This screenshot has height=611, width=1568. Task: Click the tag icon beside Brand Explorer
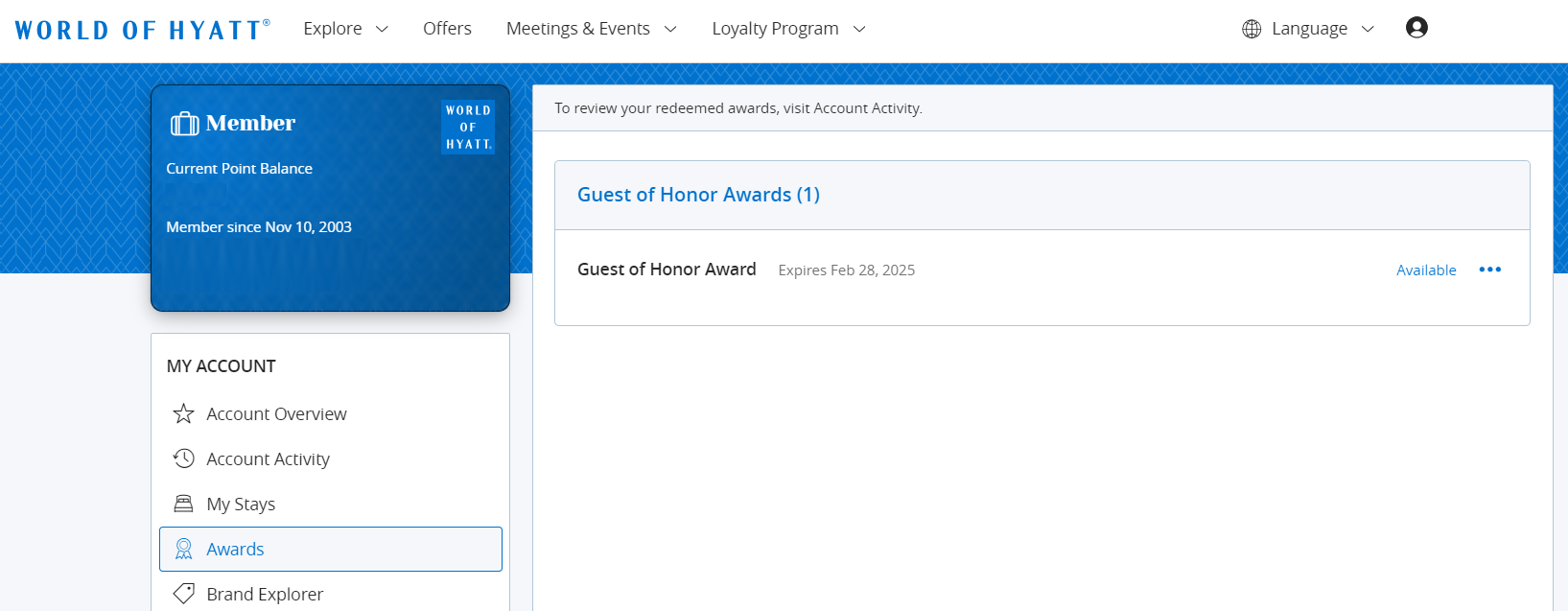pyautogui.click(x=183, y=594)
